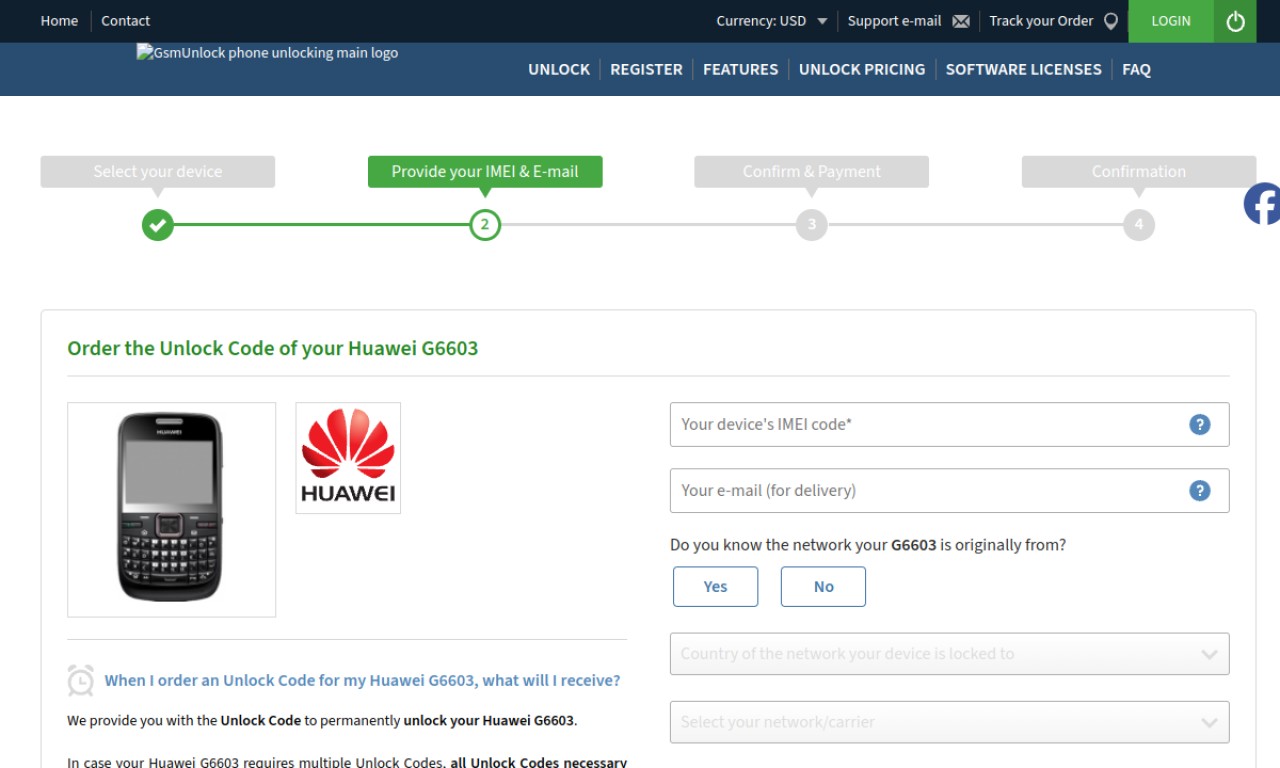The width and height of the screenshot is (1280, 768).
Task: Click the step 2 circle in progress bar
Action: tap(485, 225)
